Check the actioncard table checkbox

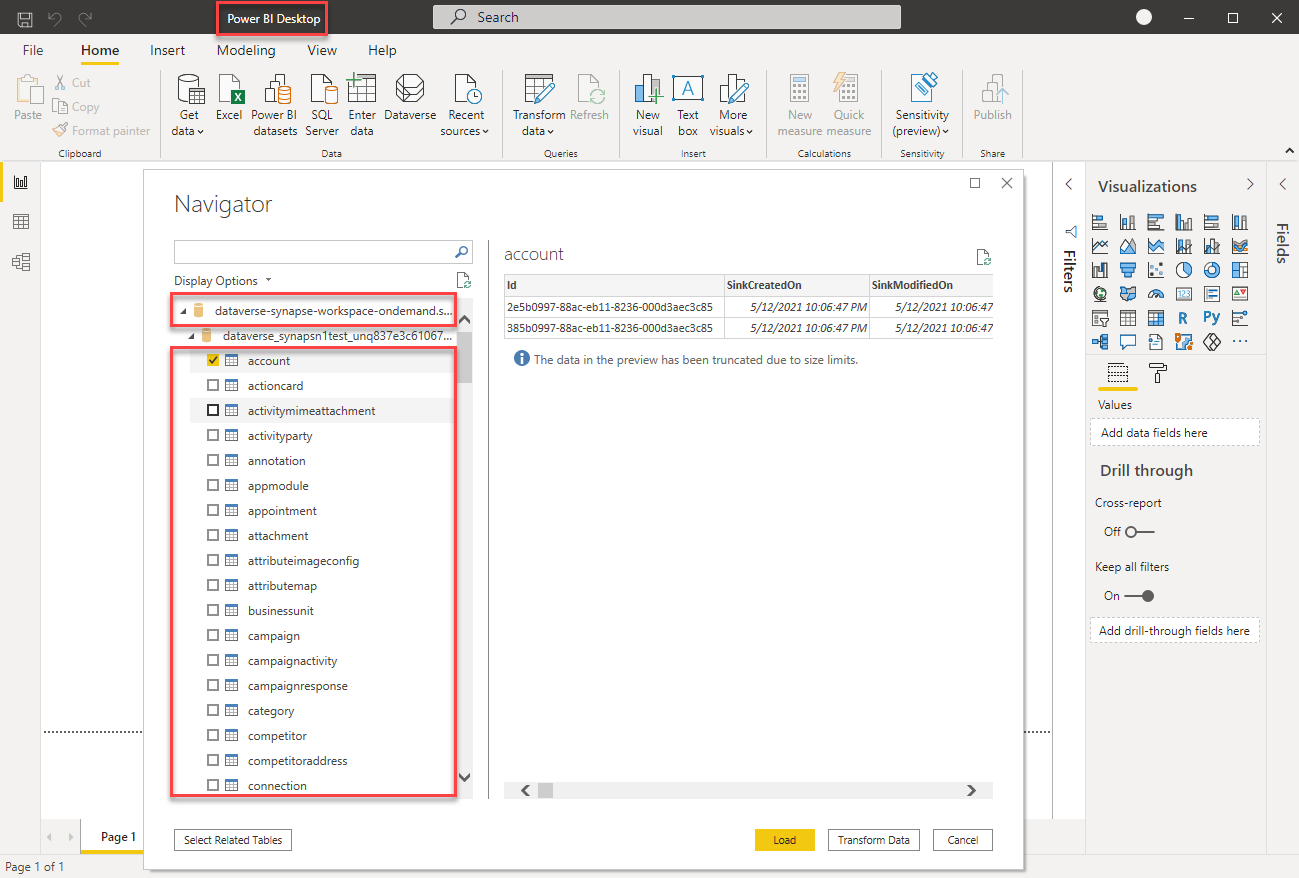pyautogui.click(x=211, y=385)
